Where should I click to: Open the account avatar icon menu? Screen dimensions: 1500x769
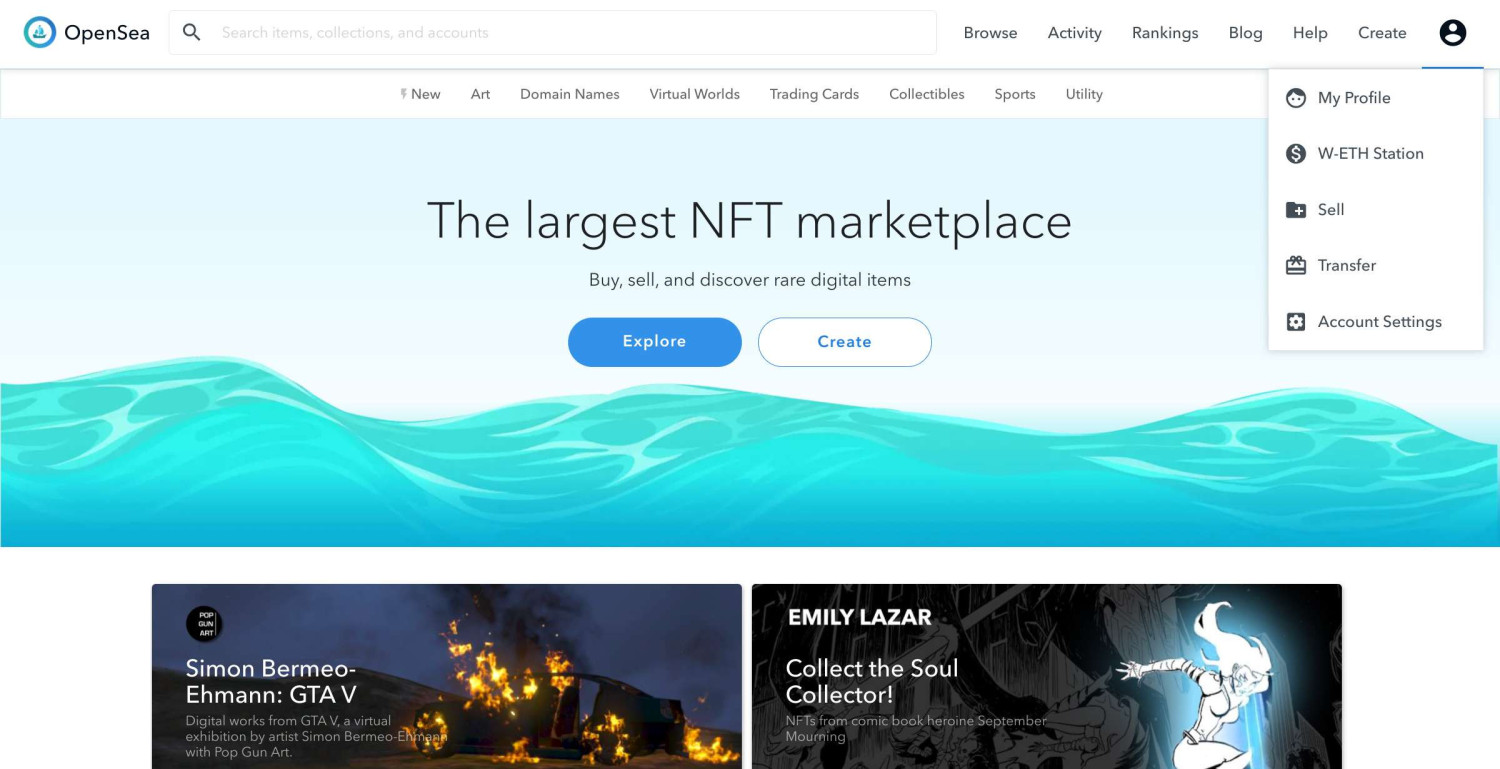coord(1452,33)
